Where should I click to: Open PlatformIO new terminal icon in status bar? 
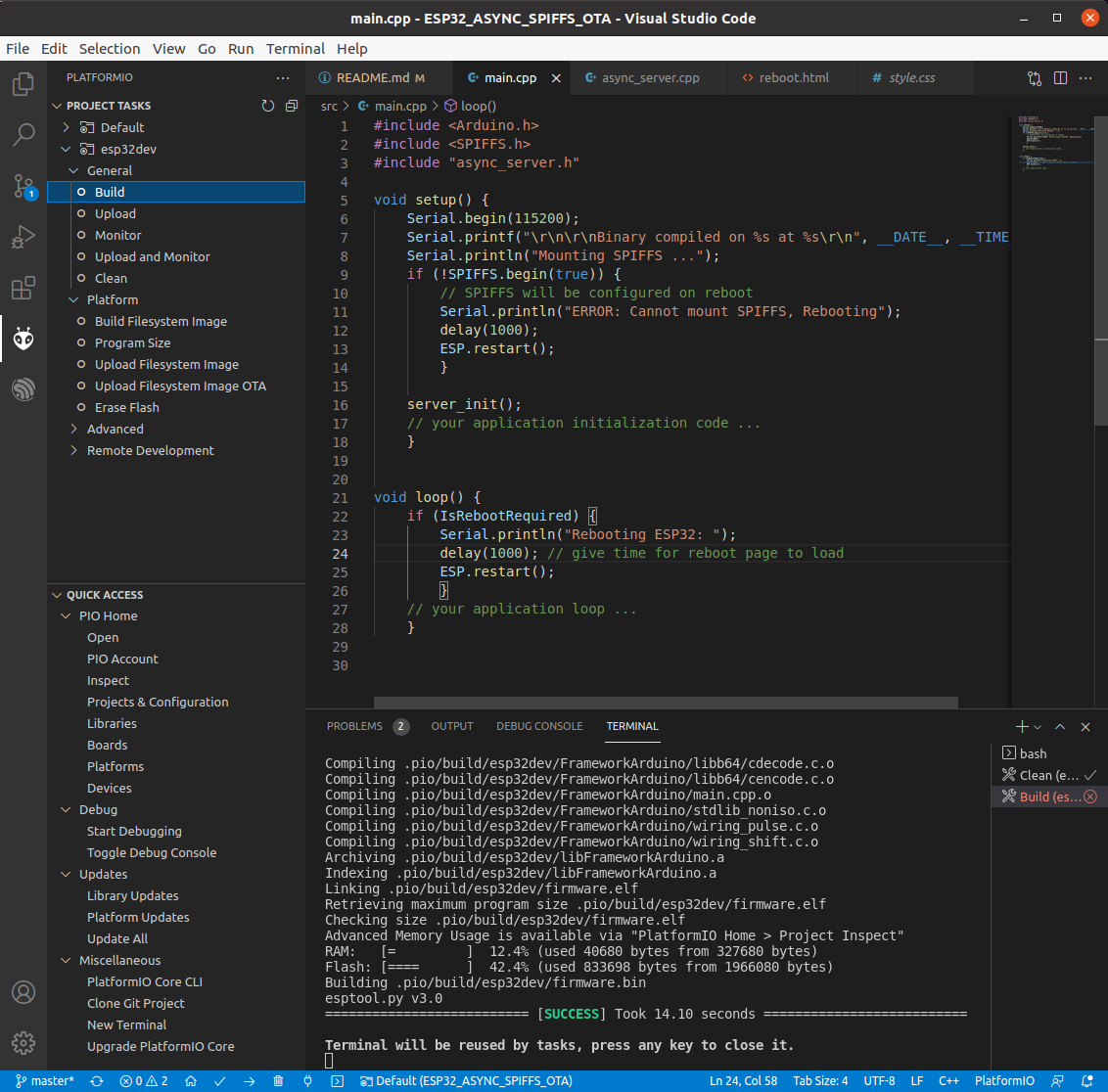click(338, 1080)
